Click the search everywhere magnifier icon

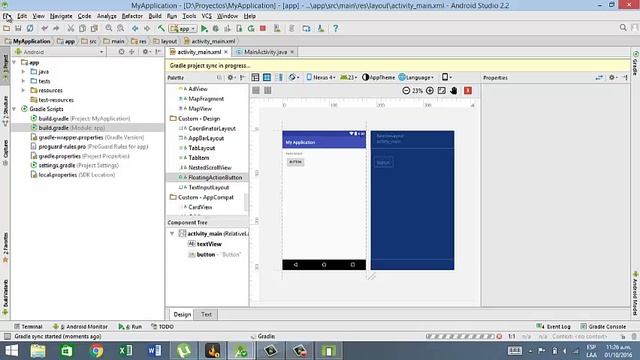tap(623, 28)
